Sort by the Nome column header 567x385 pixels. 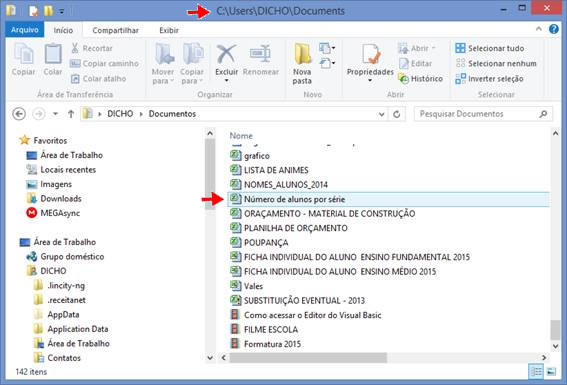click(x=241, y=136)
